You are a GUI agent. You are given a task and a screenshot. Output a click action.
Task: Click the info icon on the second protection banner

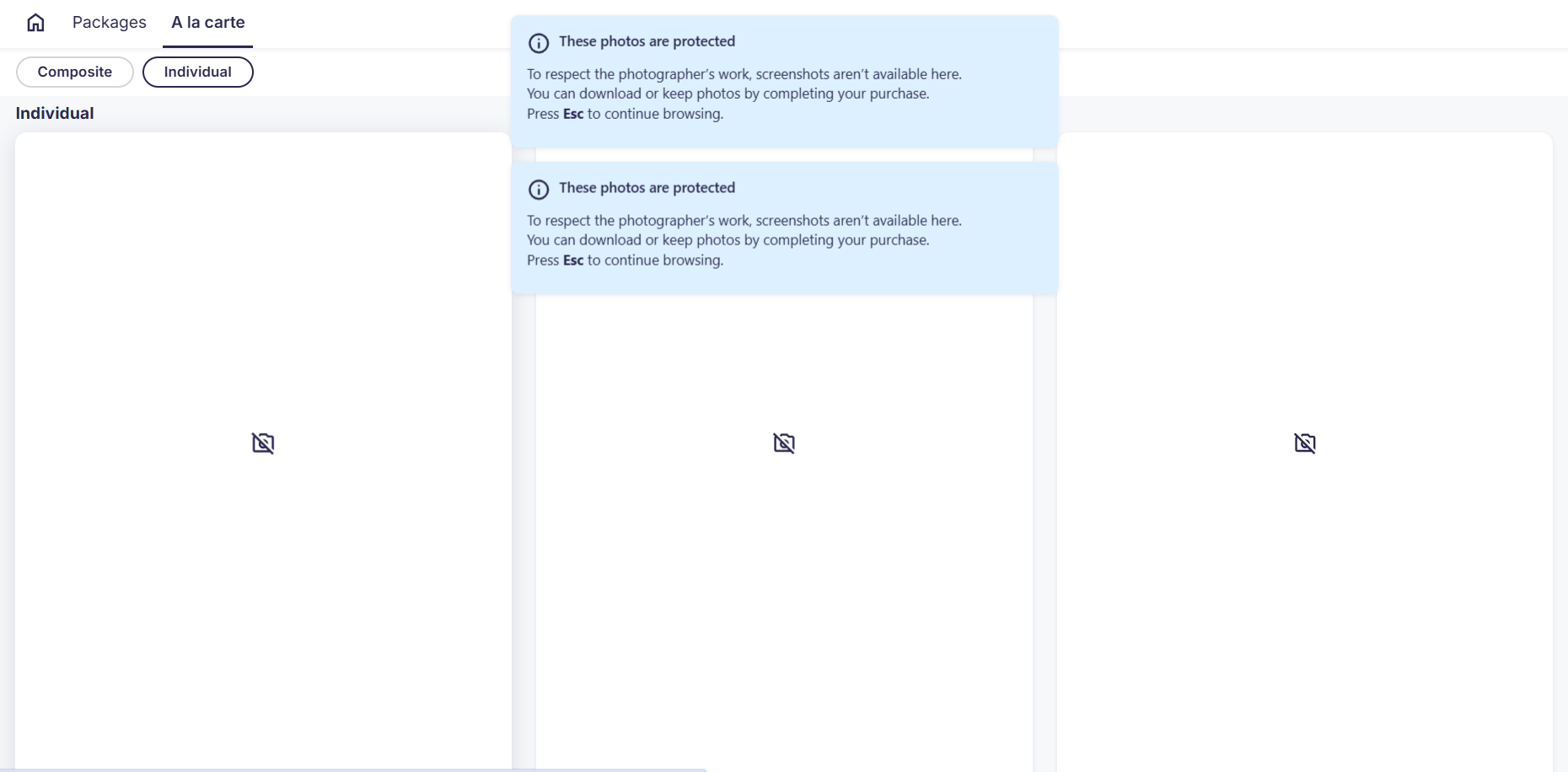click(540, 189)
